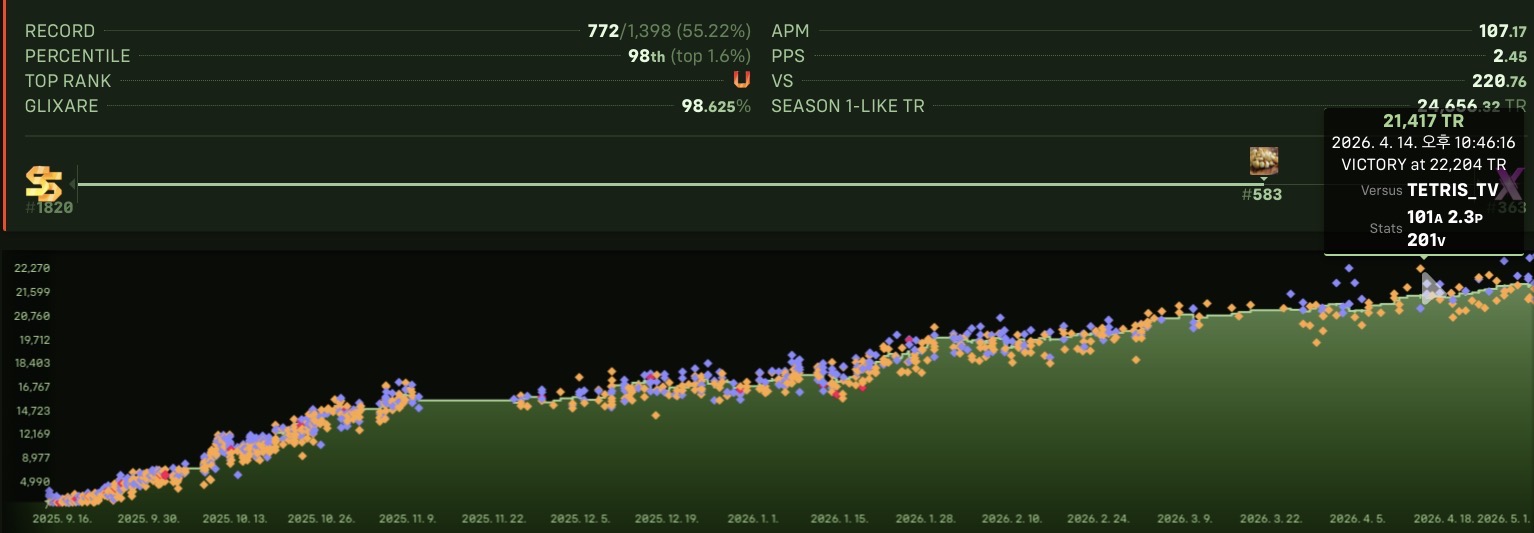The width and height of the screenshot is (1534, 533).
Task: Select the 2025. 12. 19. date label
Action: point(668,519)
